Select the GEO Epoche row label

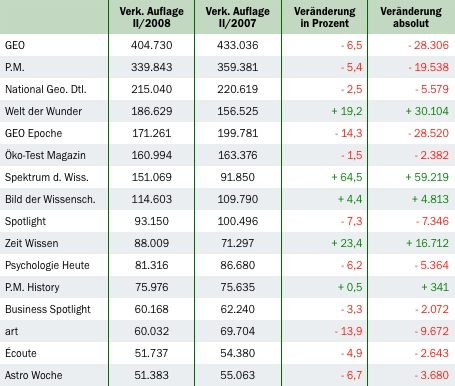click(x=33, y=133)
